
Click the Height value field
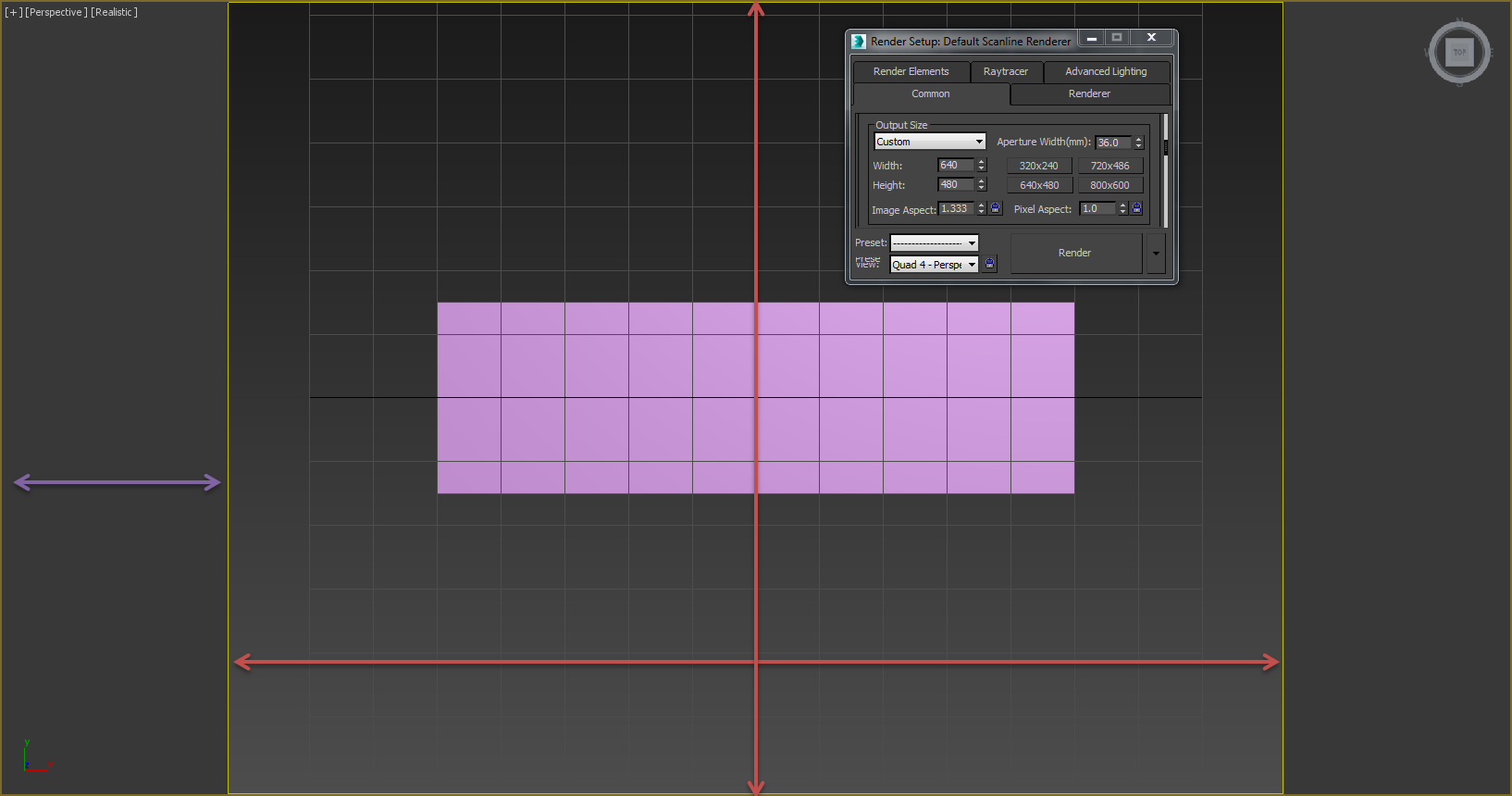pos(957,184)
